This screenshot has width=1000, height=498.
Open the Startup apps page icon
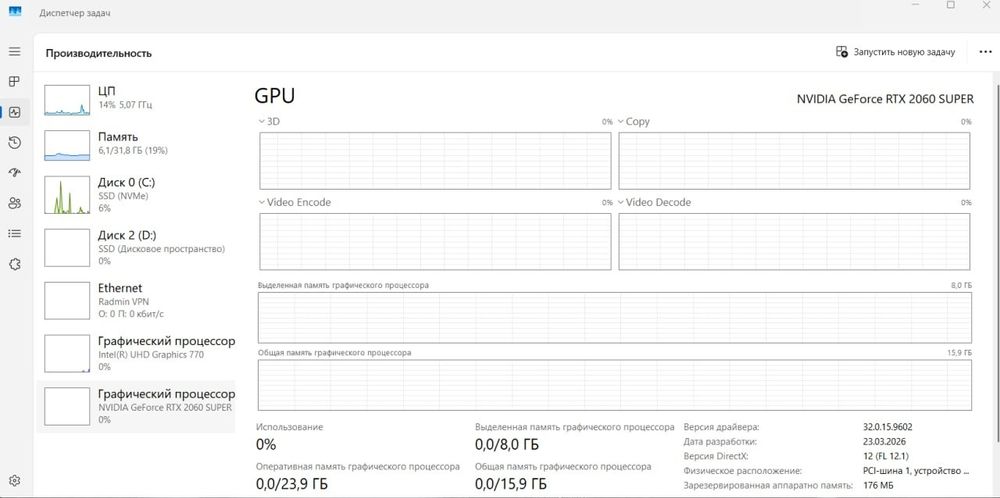point(14,173)
